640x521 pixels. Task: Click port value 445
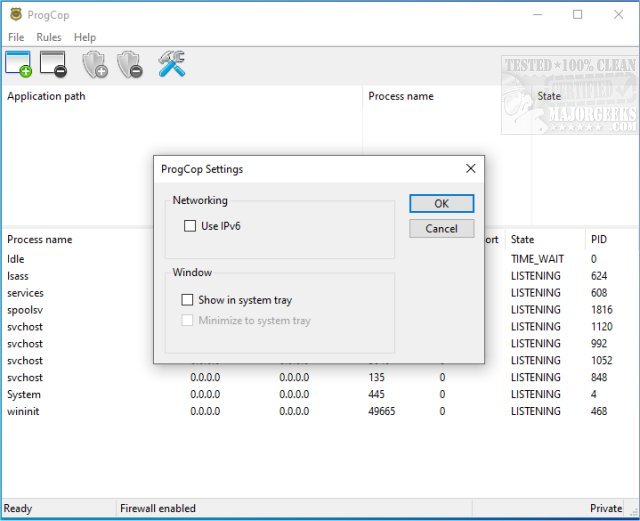[x=376, y=394]
